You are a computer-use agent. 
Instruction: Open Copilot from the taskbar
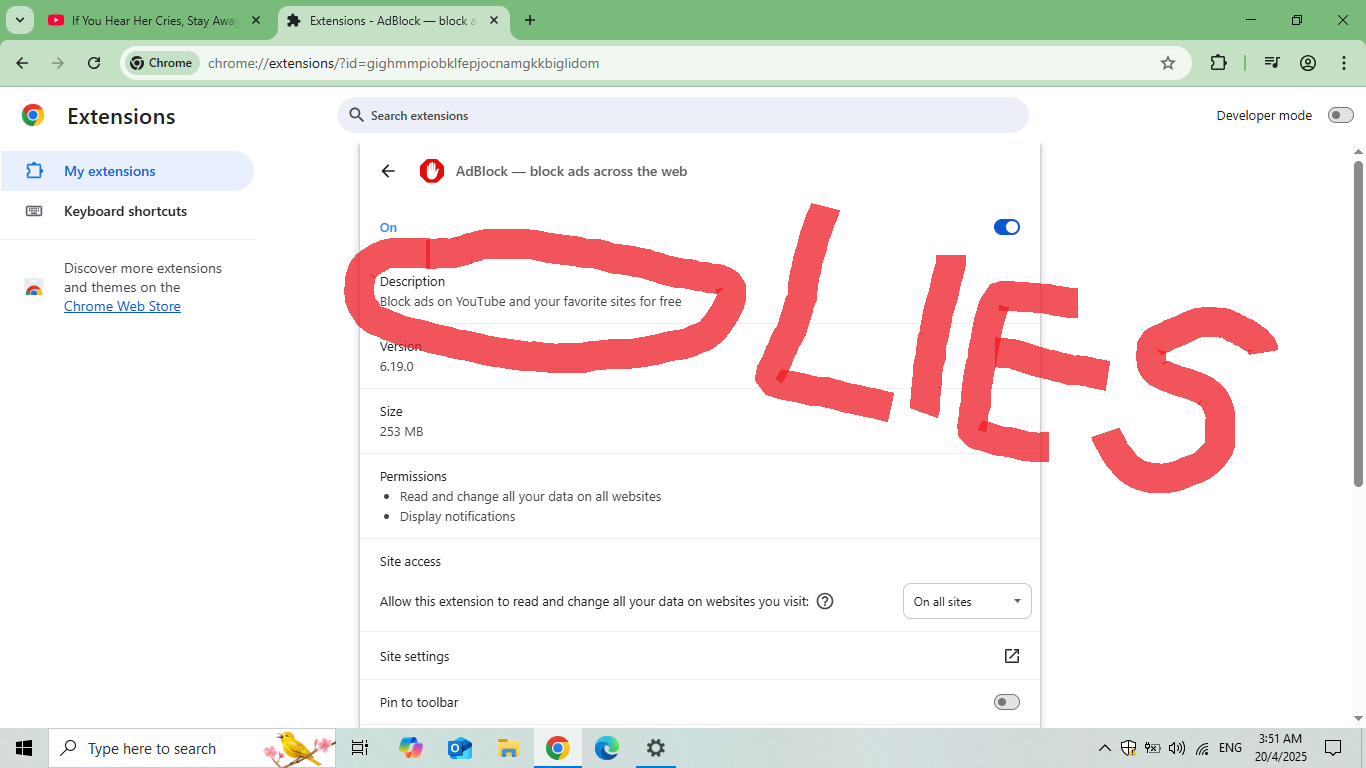click(410, 748)
